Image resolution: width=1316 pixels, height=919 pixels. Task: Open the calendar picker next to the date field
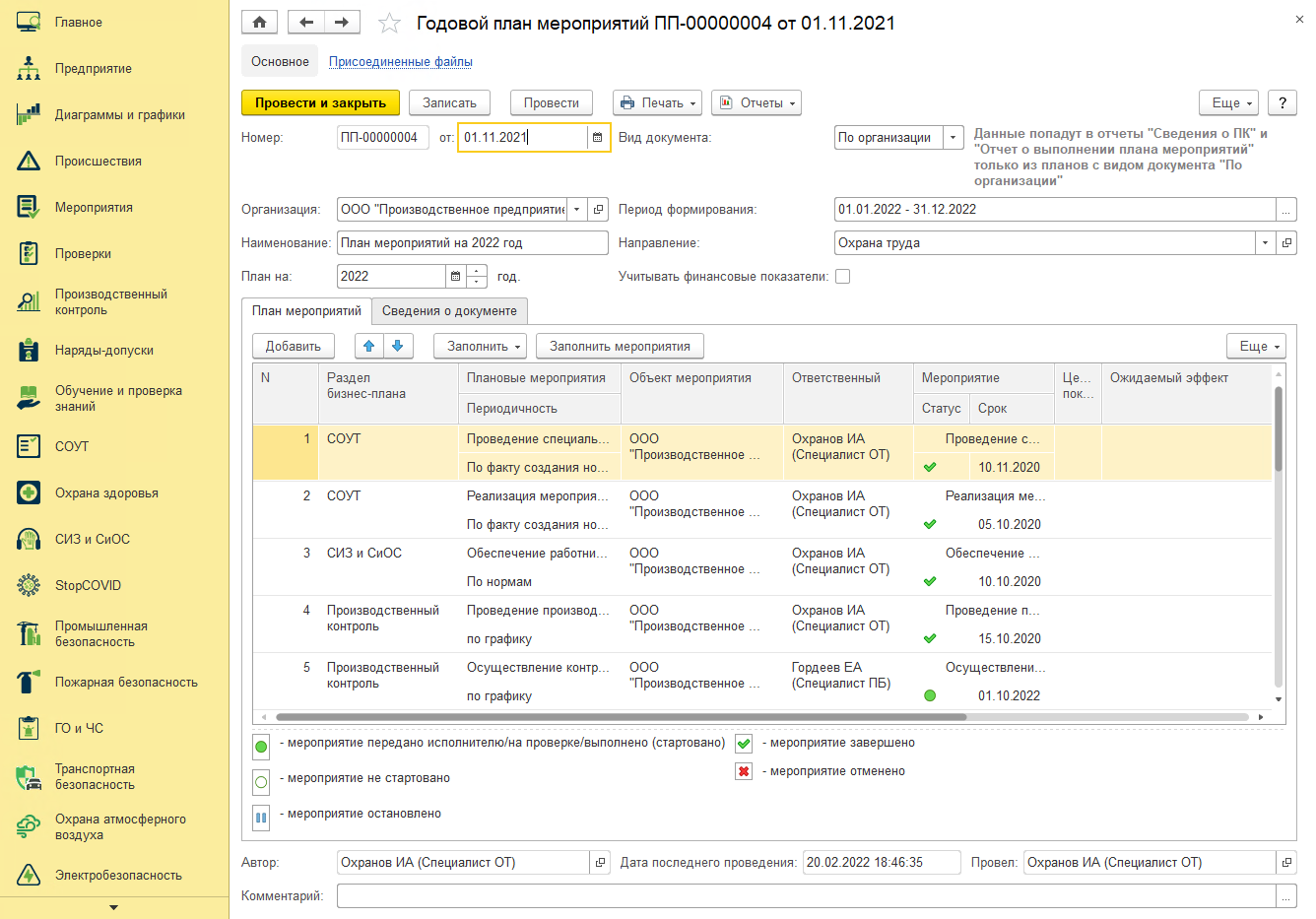[x=597, y=138]
